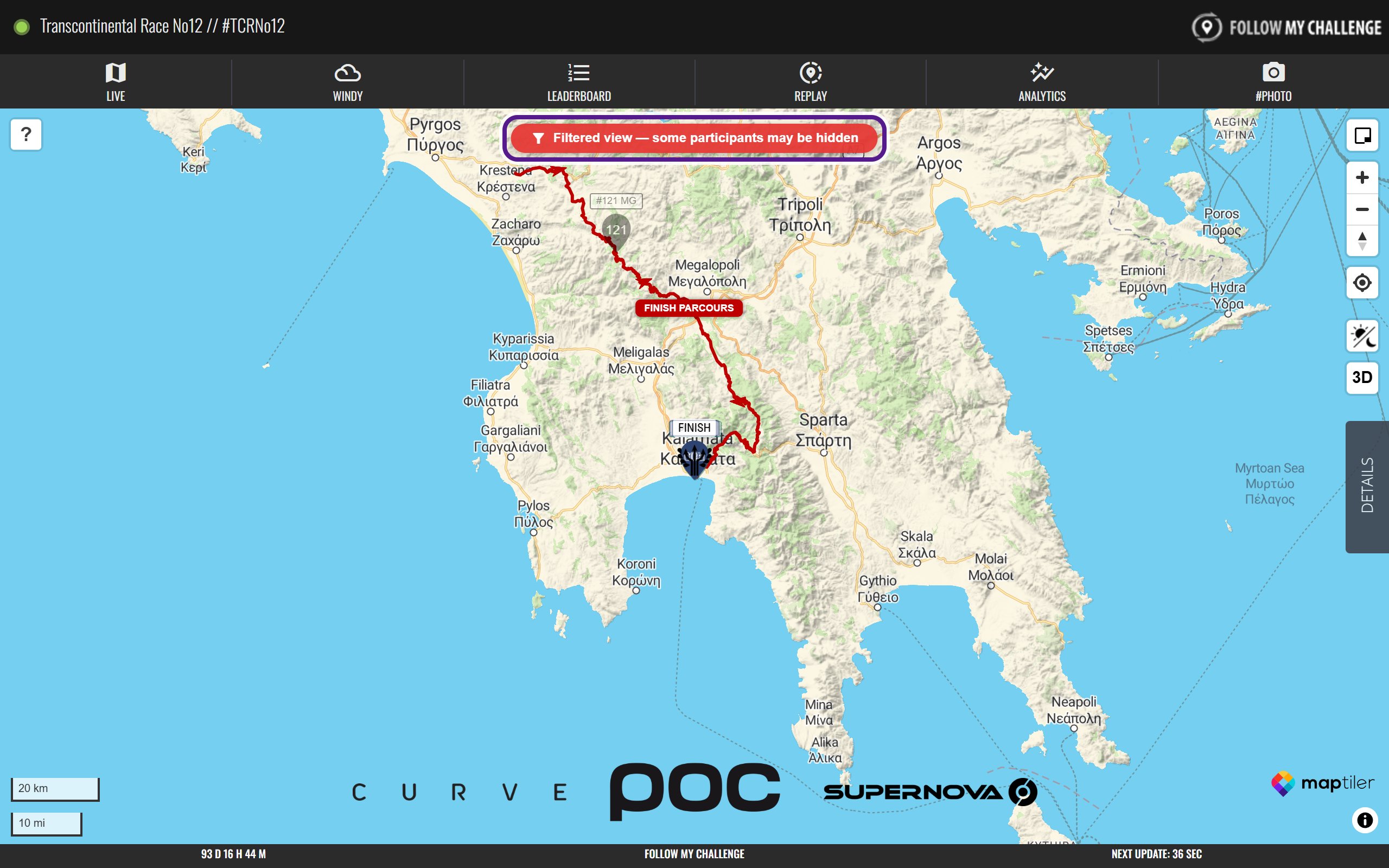The image size is (1389, 868).
Task: Center map using the locate target icon
Action: pos(1362,283)
